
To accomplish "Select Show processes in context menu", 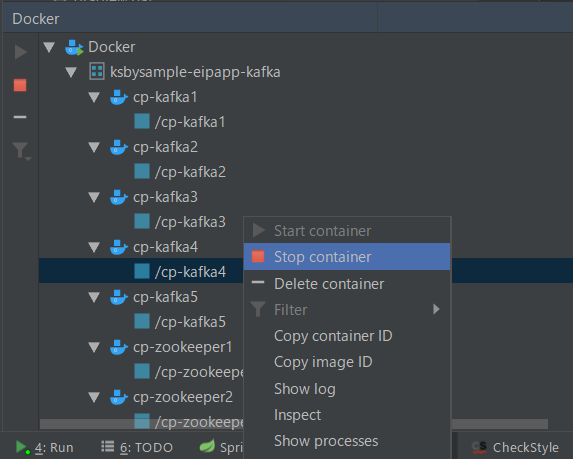I will point(347,441).
